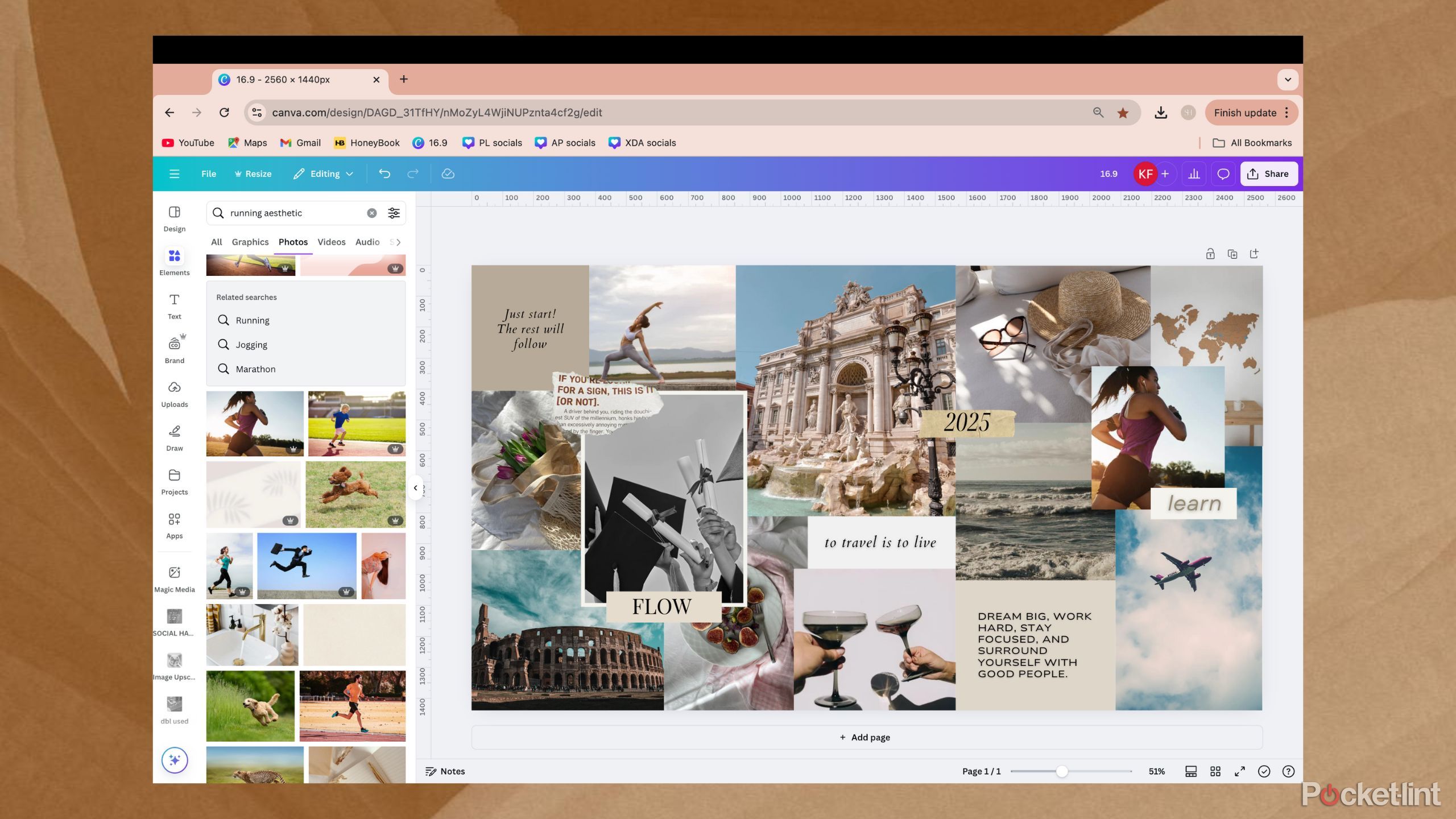The height and width of the screenshot is (819, 1456).
Task: Toggle the undo arrow button
Action: click(384, 173)
